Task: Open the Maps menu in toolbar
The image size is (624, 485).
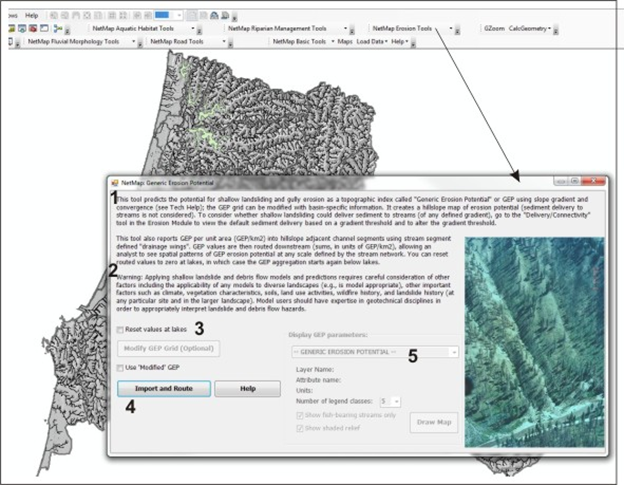Action: [x=344, y=42]
